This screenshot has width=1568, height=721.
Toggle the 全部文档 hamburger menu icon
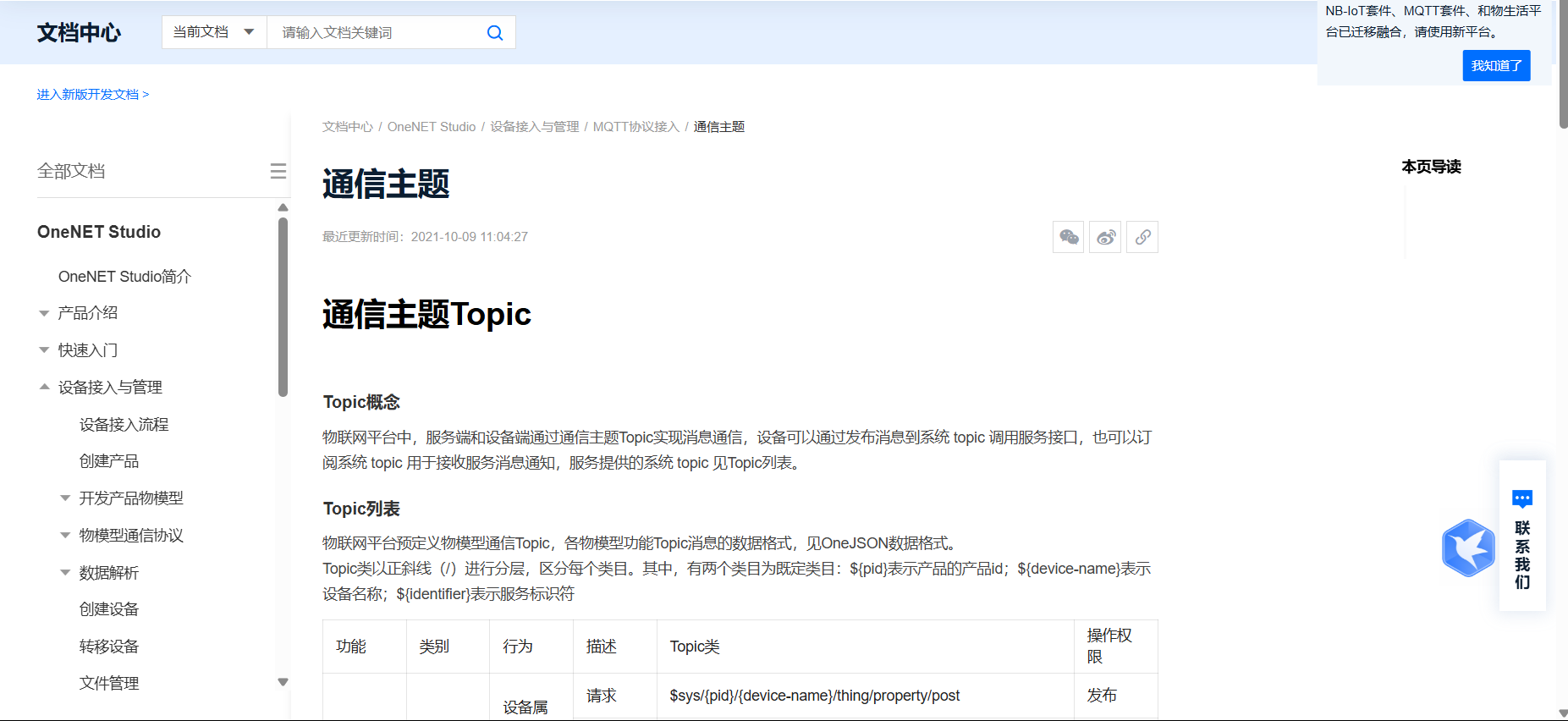278,171
